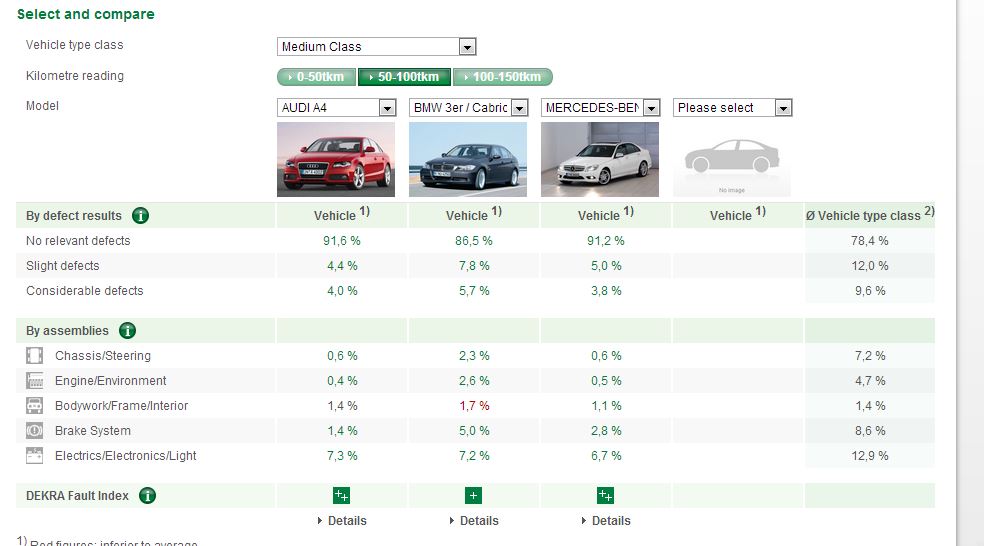
Task: Click the Bodywork/Frame/Interior assembly icon
Action: pos(35,406)
